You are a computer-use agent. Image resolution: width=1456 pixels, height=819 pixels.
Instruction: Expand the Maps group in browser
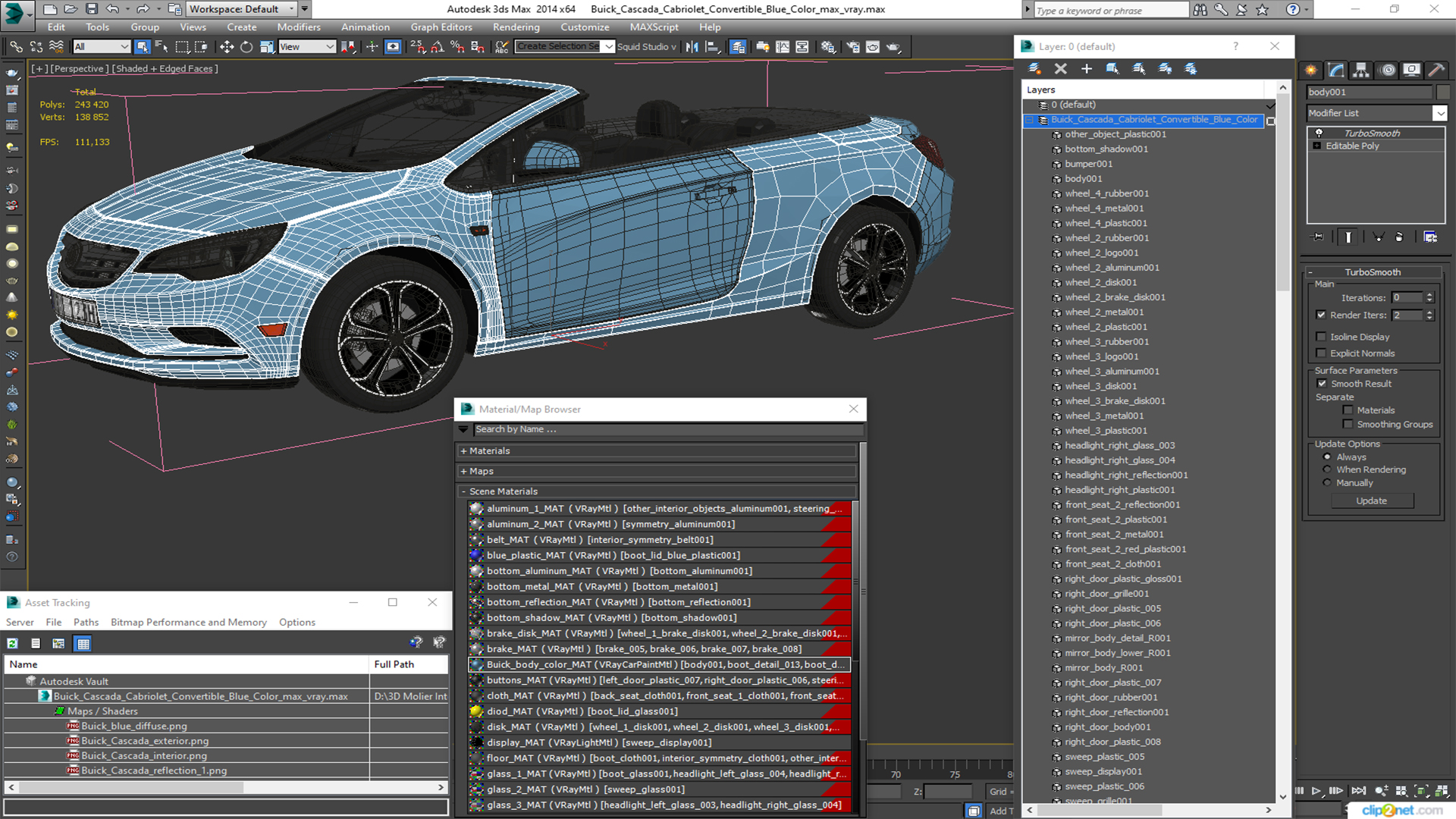point(463,472)
